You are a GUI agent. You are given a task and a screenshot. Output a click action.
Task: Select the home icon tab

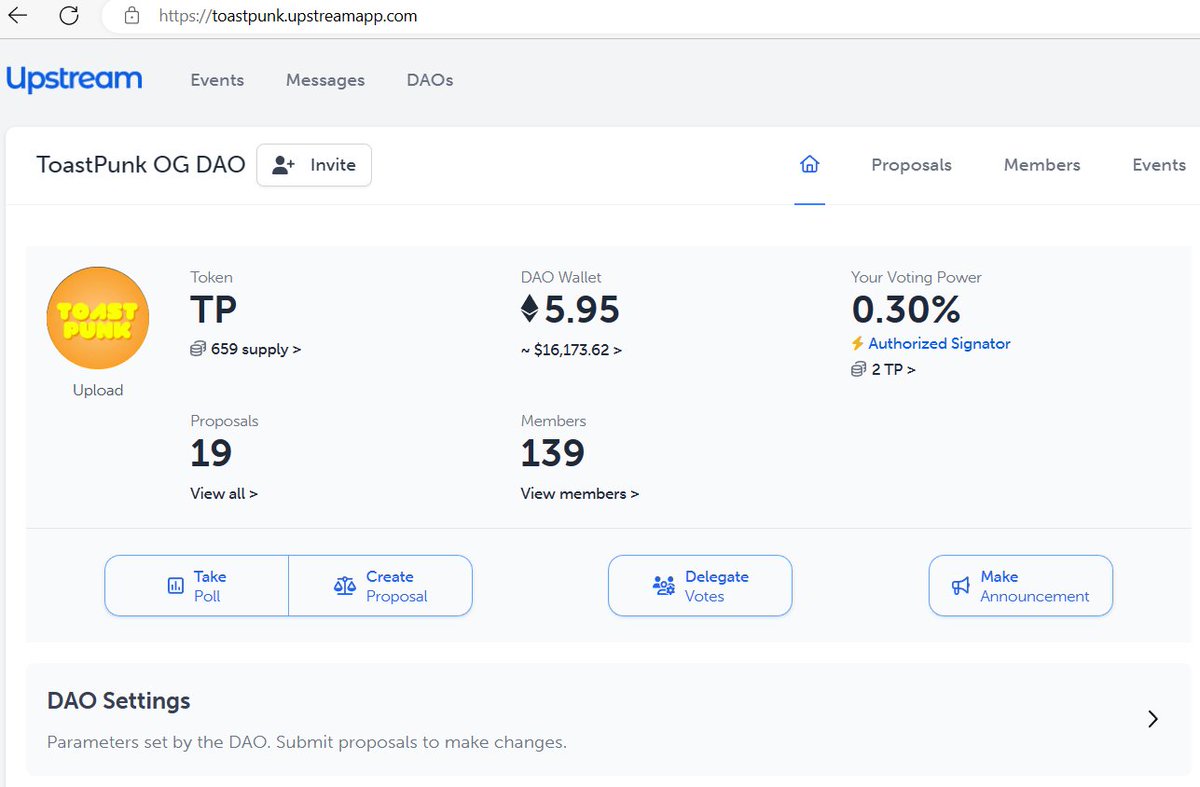(x=810, y=165)
